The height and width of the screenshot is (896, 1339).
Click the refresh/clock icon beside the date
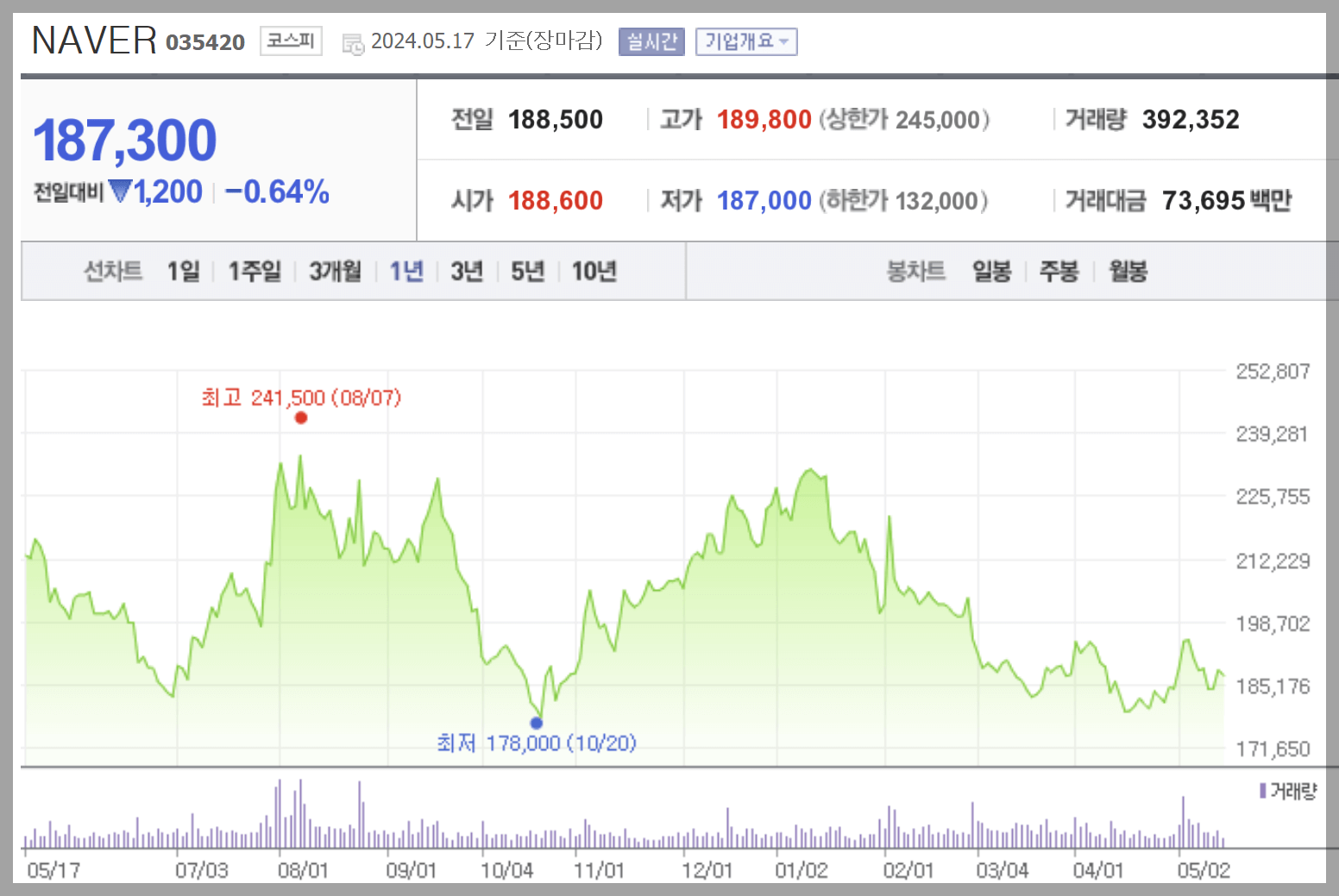tap(351, 41)
